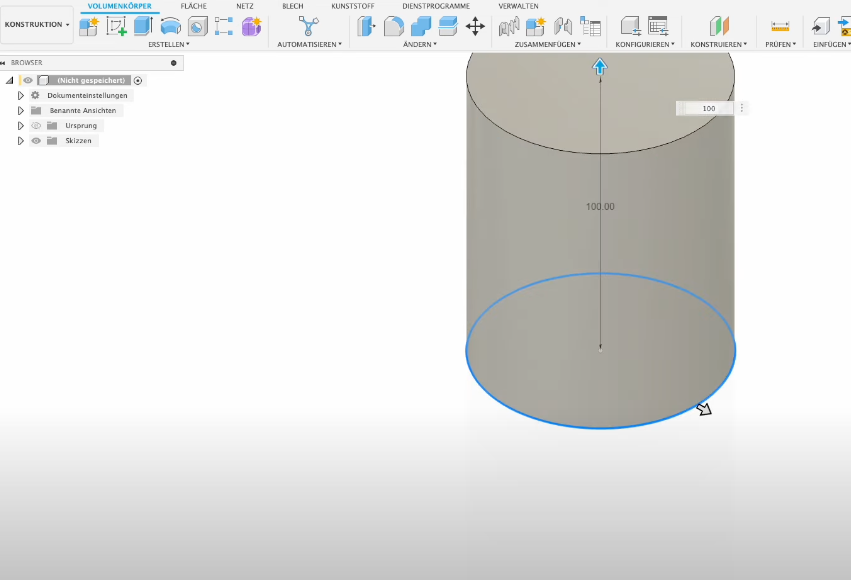Select the Move/Copy four-arrow icon
The width and height of the screenshot is (851, 580).
(476, 27)
